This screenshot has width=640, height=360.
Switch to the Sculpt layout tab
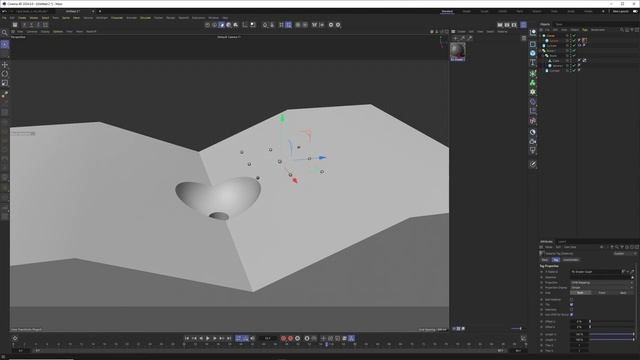point(484,11)
